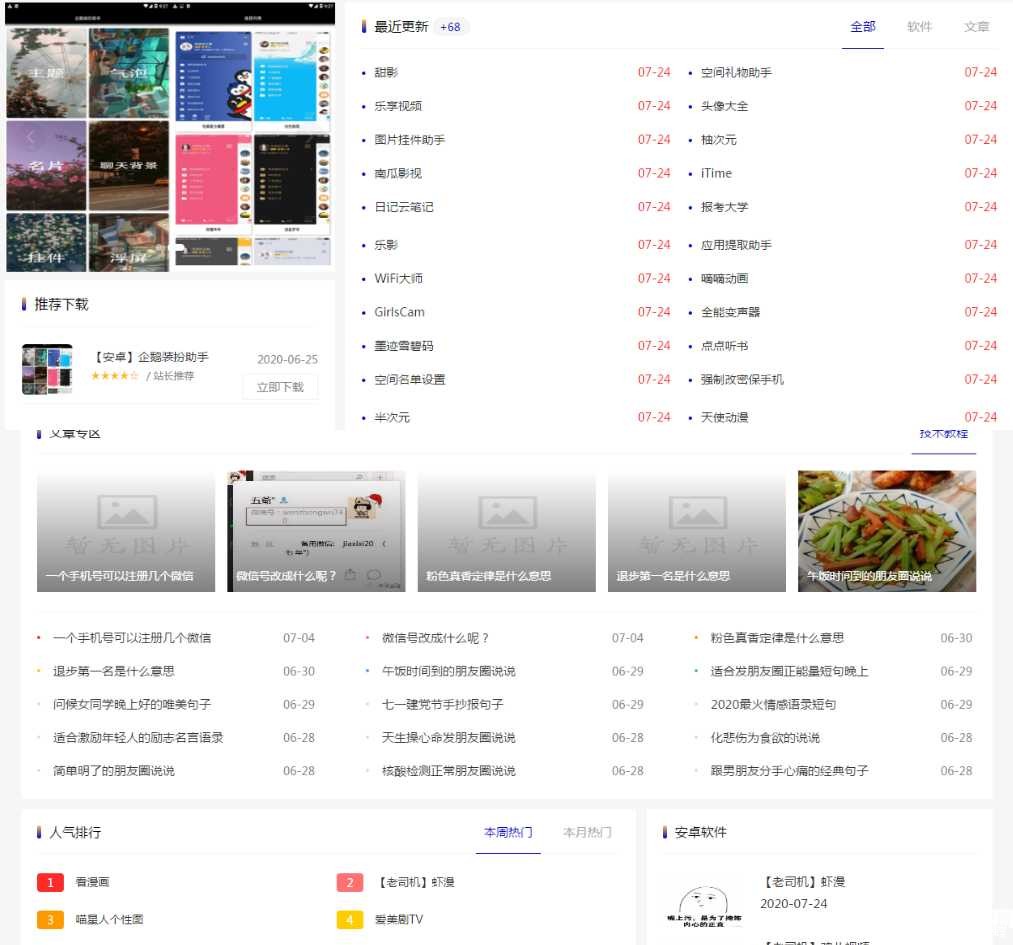The image size is (1013, 945).
Task: Open article 一个手机号可以注册几个微信 in list
Action: click(x=132, y=638)
